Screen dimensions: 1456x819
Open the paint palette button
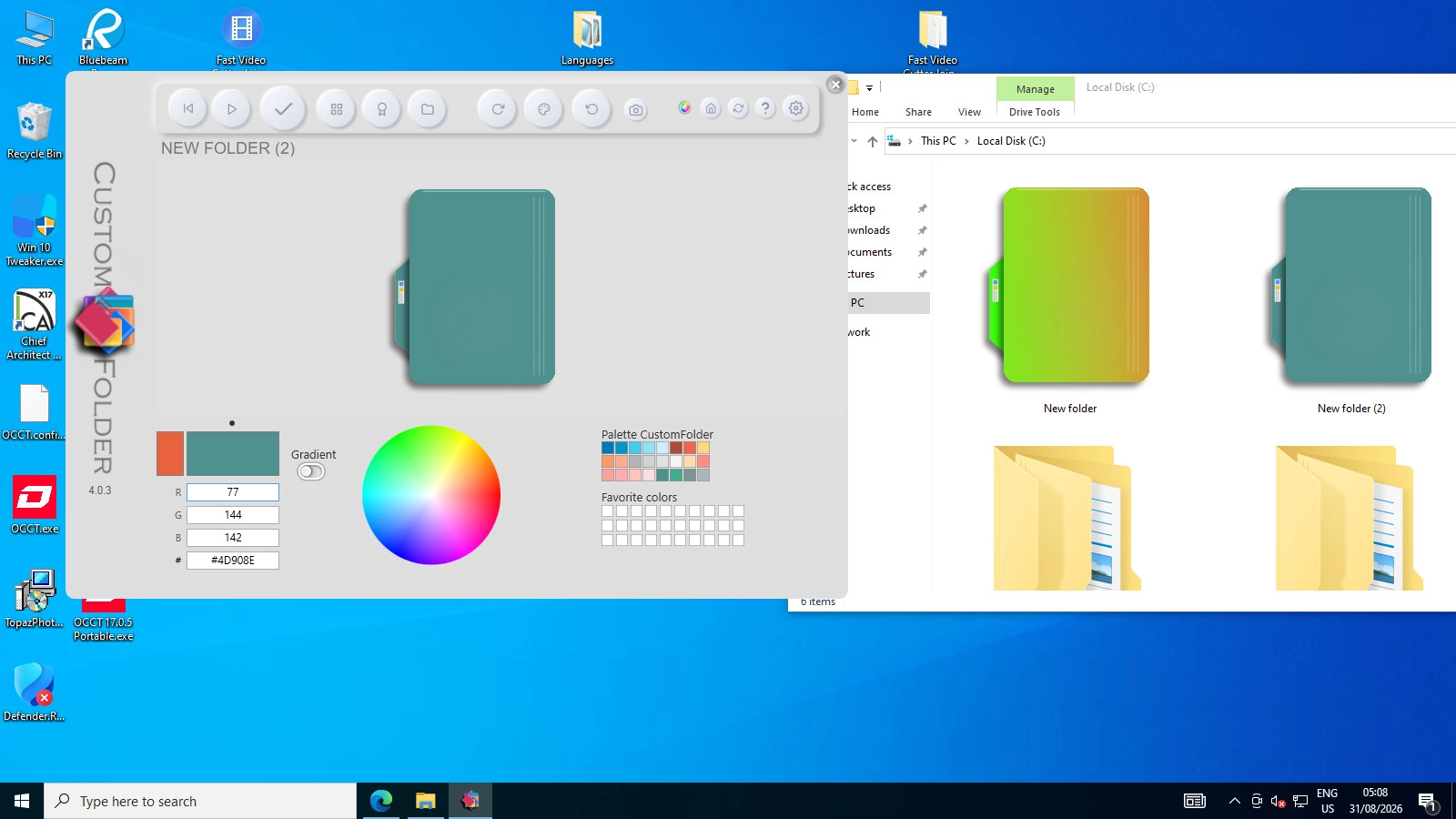click(x=544, y=109)
